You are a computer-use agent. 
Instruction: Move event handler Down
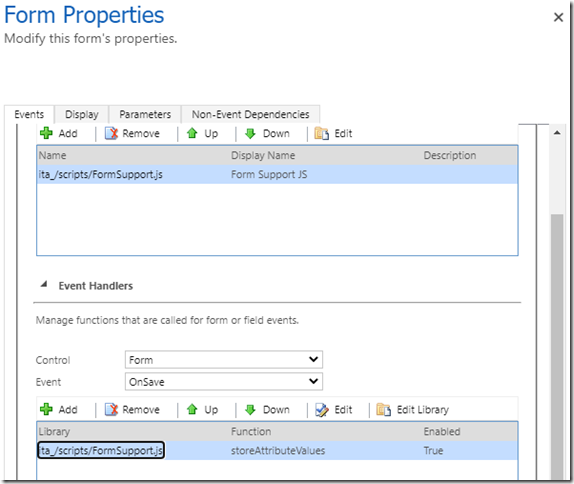tap(267, 409)
